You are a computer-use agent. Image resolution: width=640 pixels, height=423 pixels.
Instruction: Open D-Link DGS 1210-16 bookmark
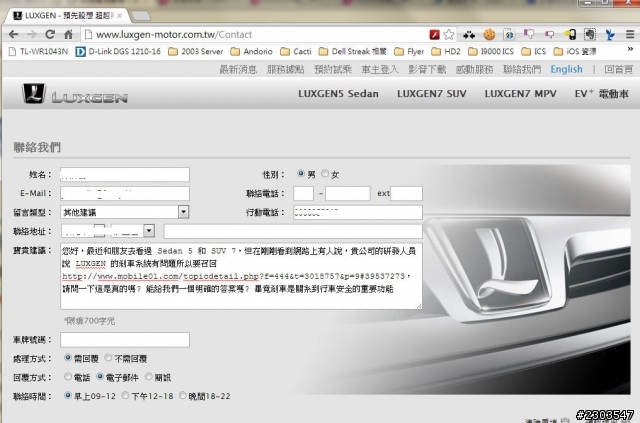118,51
